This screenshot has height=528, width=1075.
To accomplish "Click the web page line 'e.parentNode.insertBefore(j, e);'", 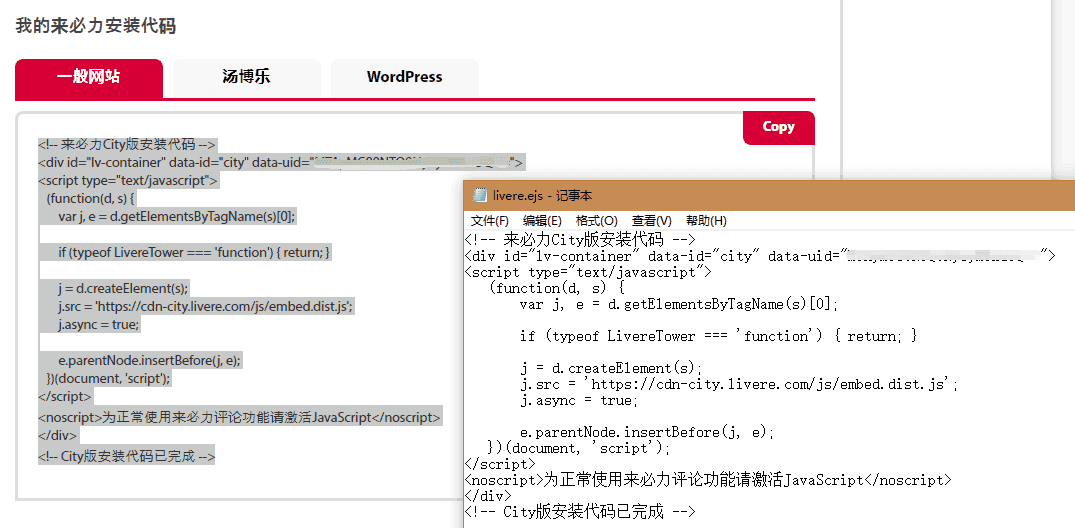I will click(x=150, y=360).
